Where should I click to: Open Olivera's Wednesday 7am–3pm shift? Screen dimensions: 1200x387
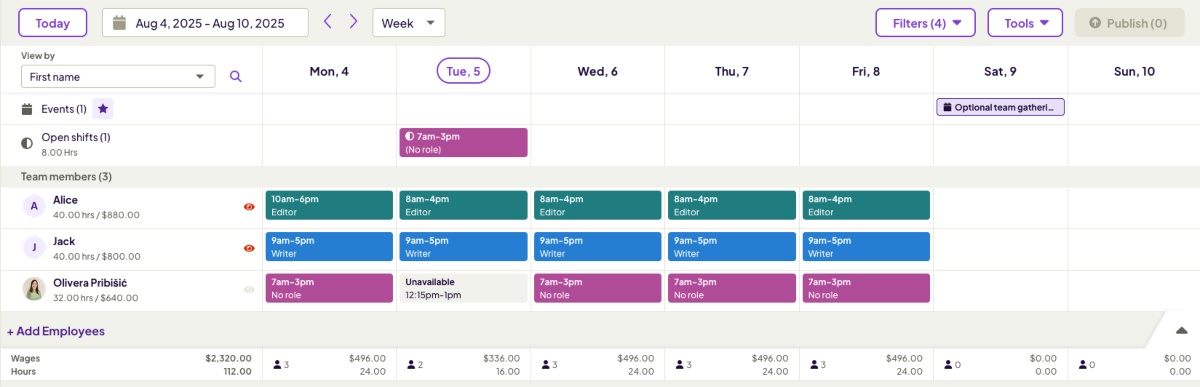597,288
